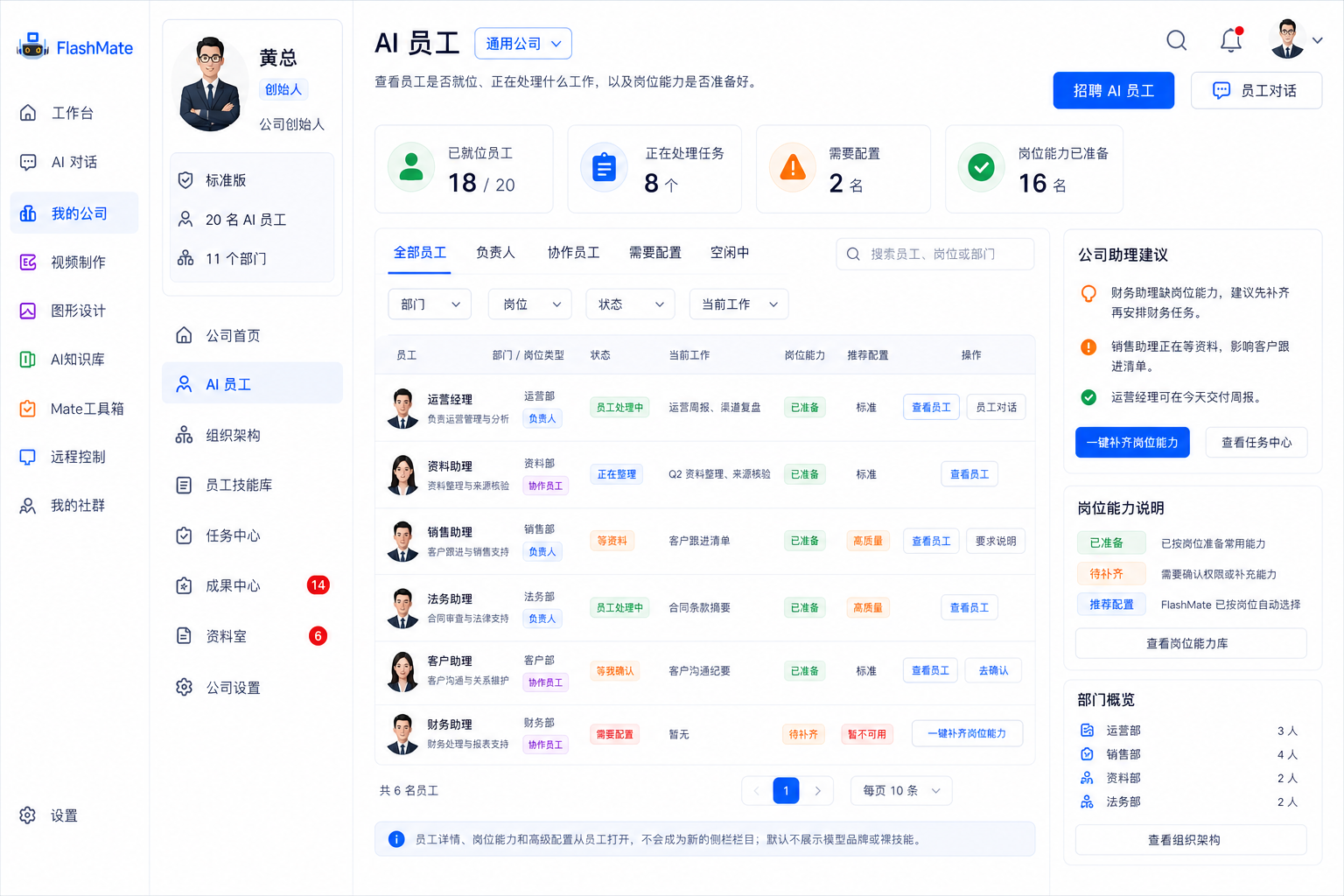Screen dimensions: 1344x896
Task: Click the FlashMate robot logo
Action: click(32, 46)
